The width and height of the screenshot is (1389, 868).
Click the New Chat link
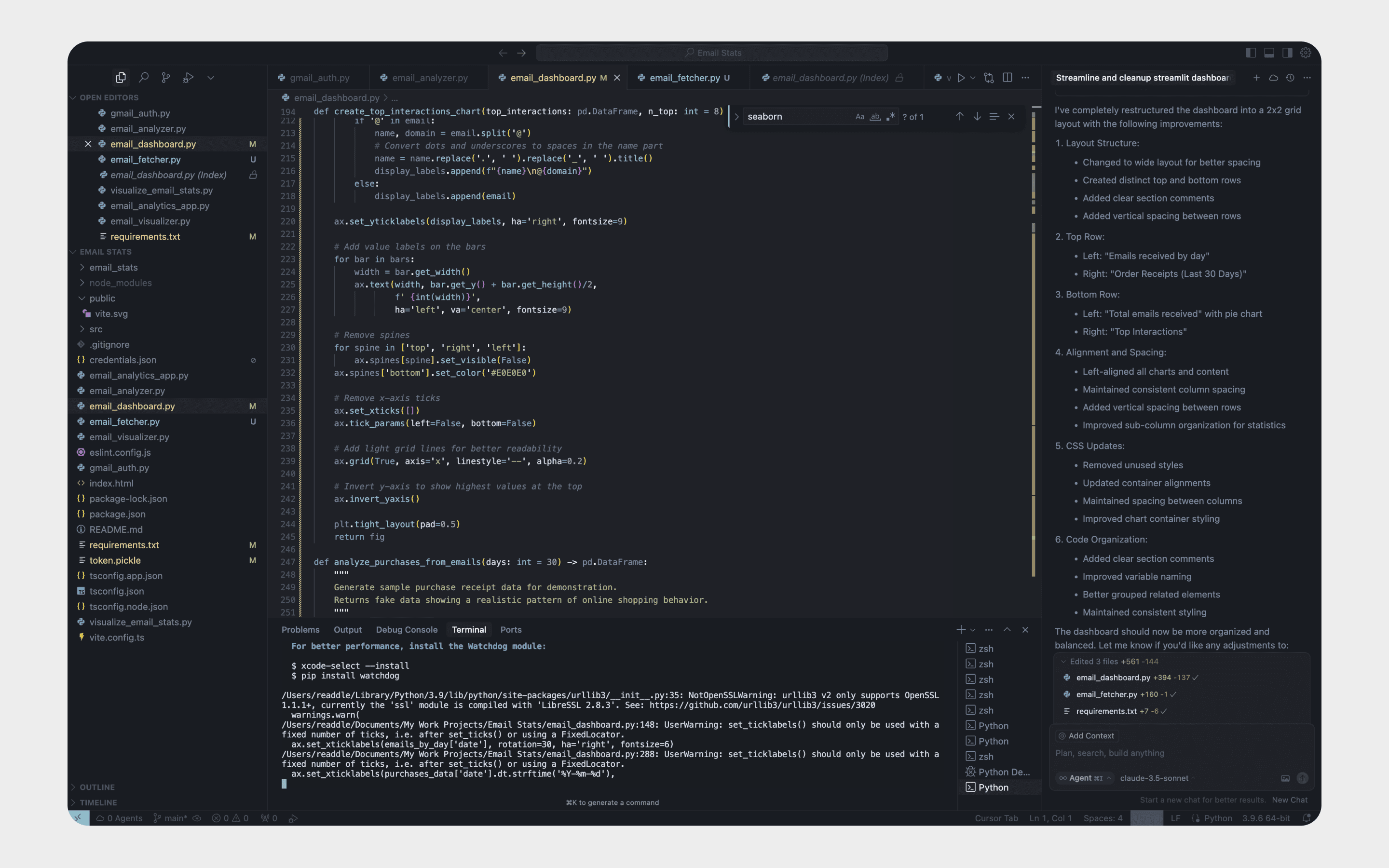(x=1289, y=800)
